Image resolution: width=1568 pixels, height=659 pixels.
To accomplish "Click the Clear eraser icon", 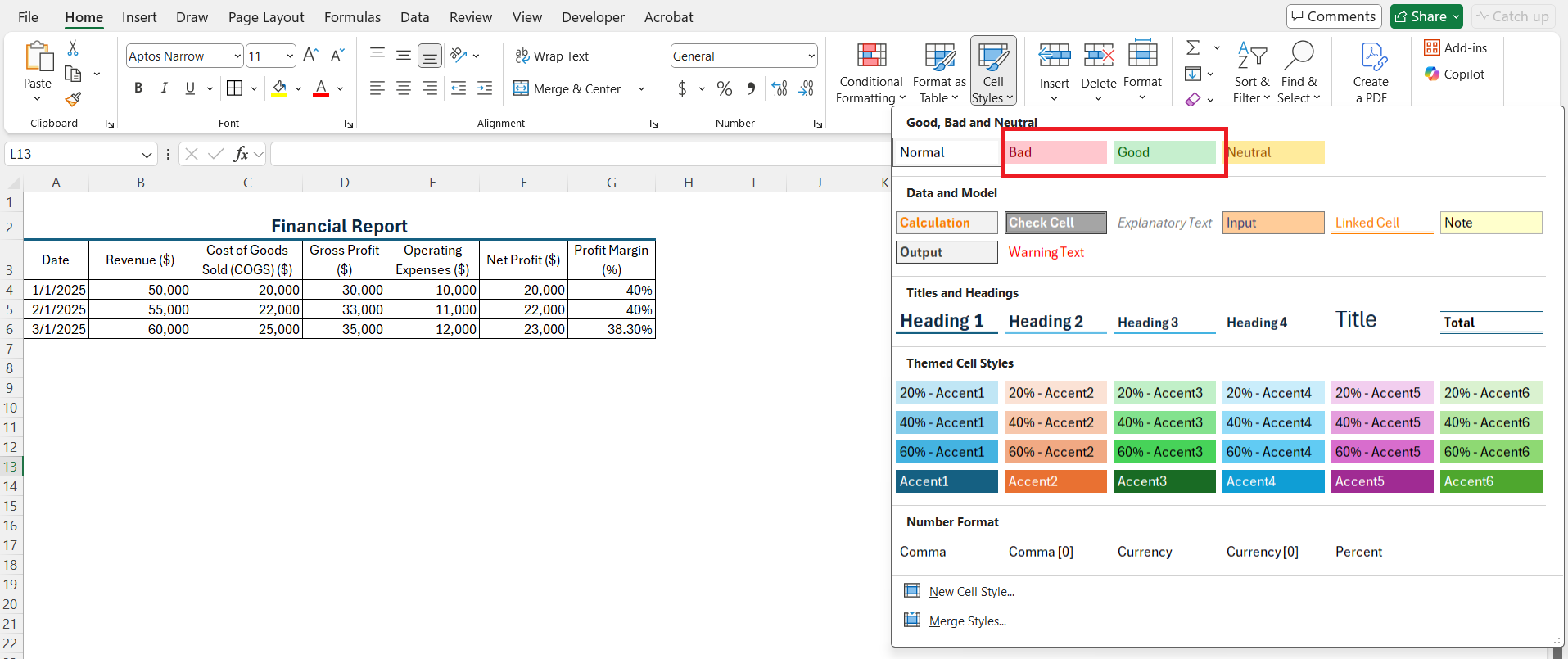I will tap(1193, 99).
